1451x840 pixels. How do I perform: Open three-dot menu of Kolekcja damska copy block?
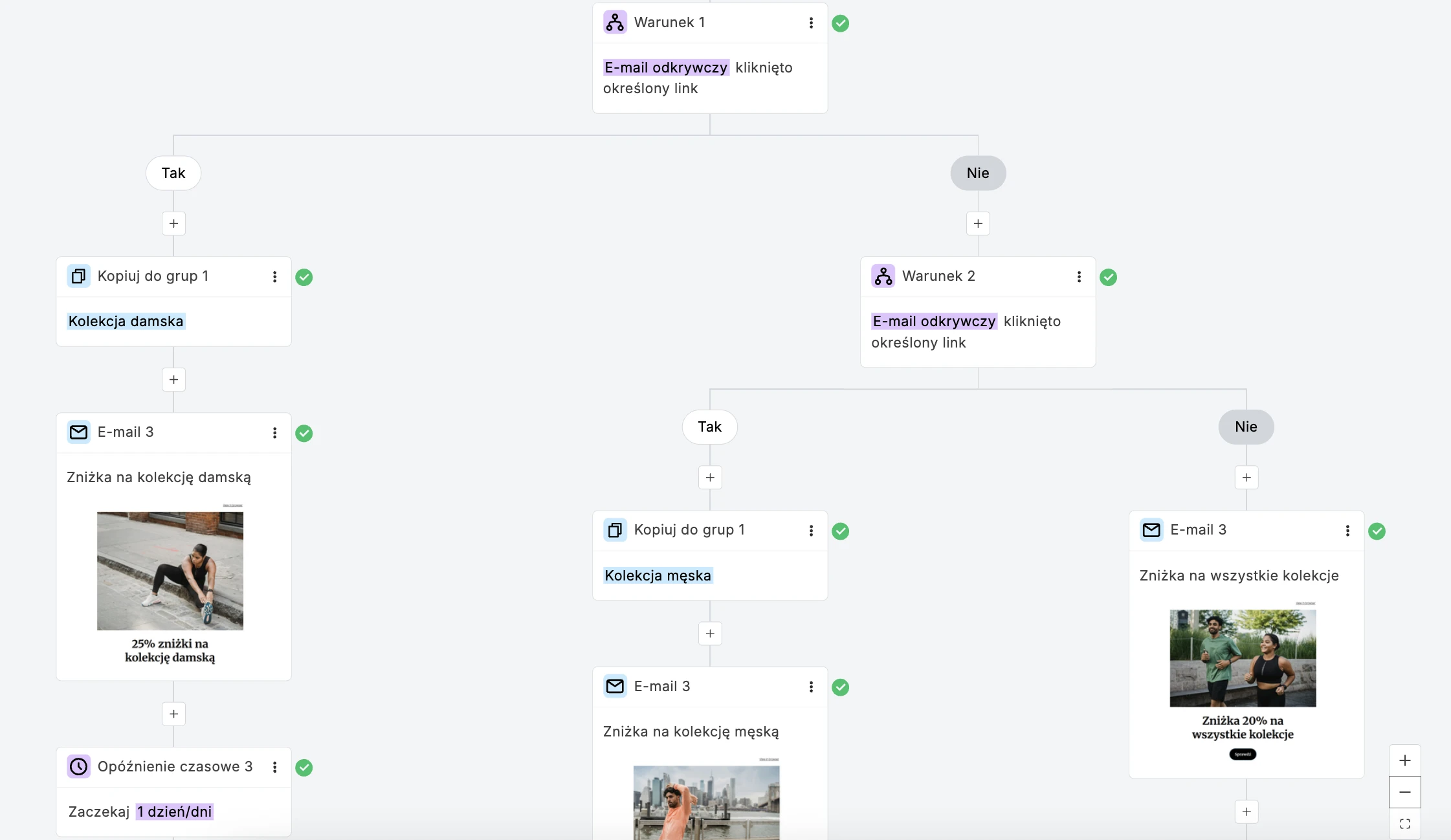(x=274, y=277)
